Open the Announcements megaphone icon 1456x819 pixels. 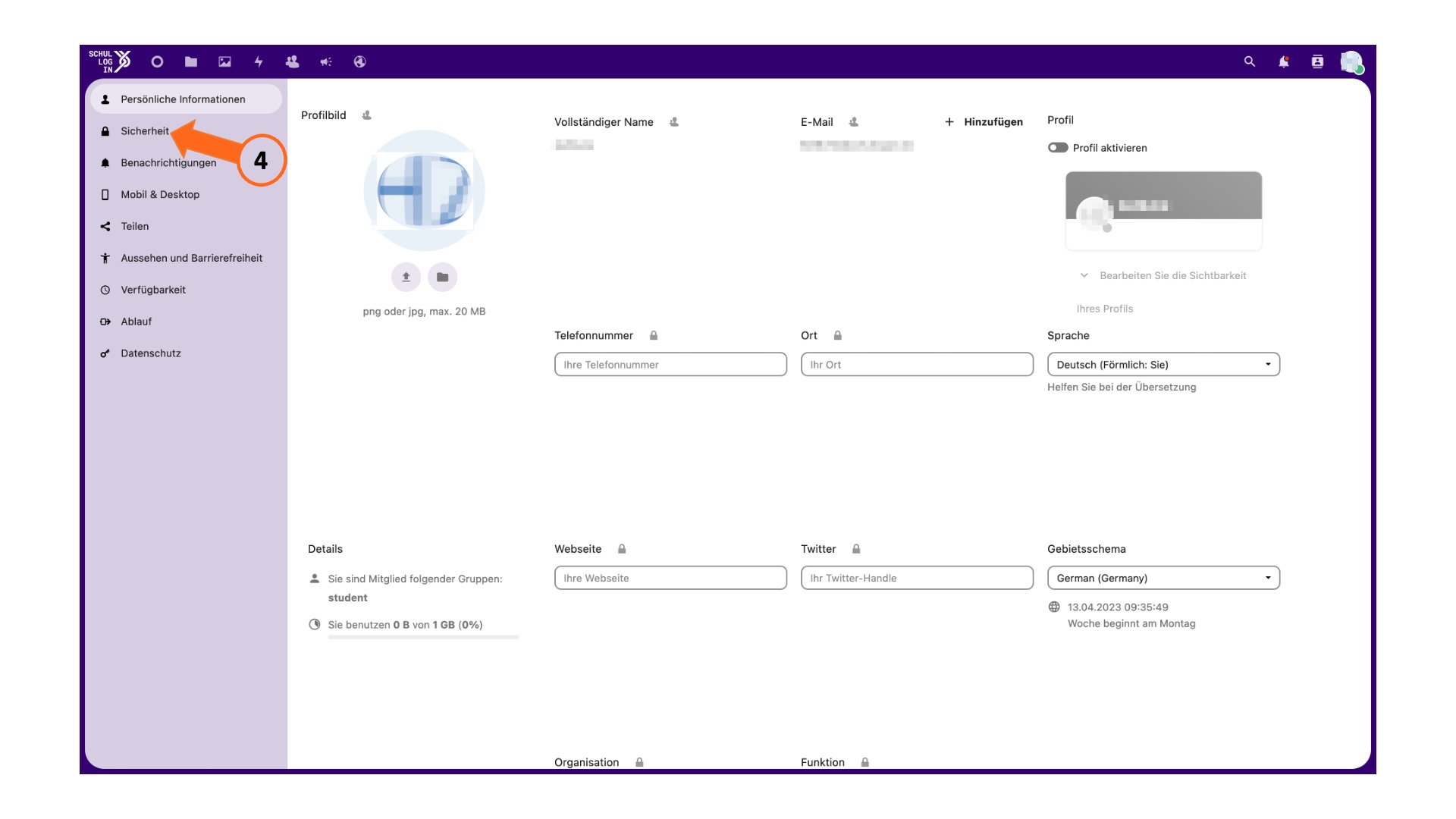coord(326,61)
